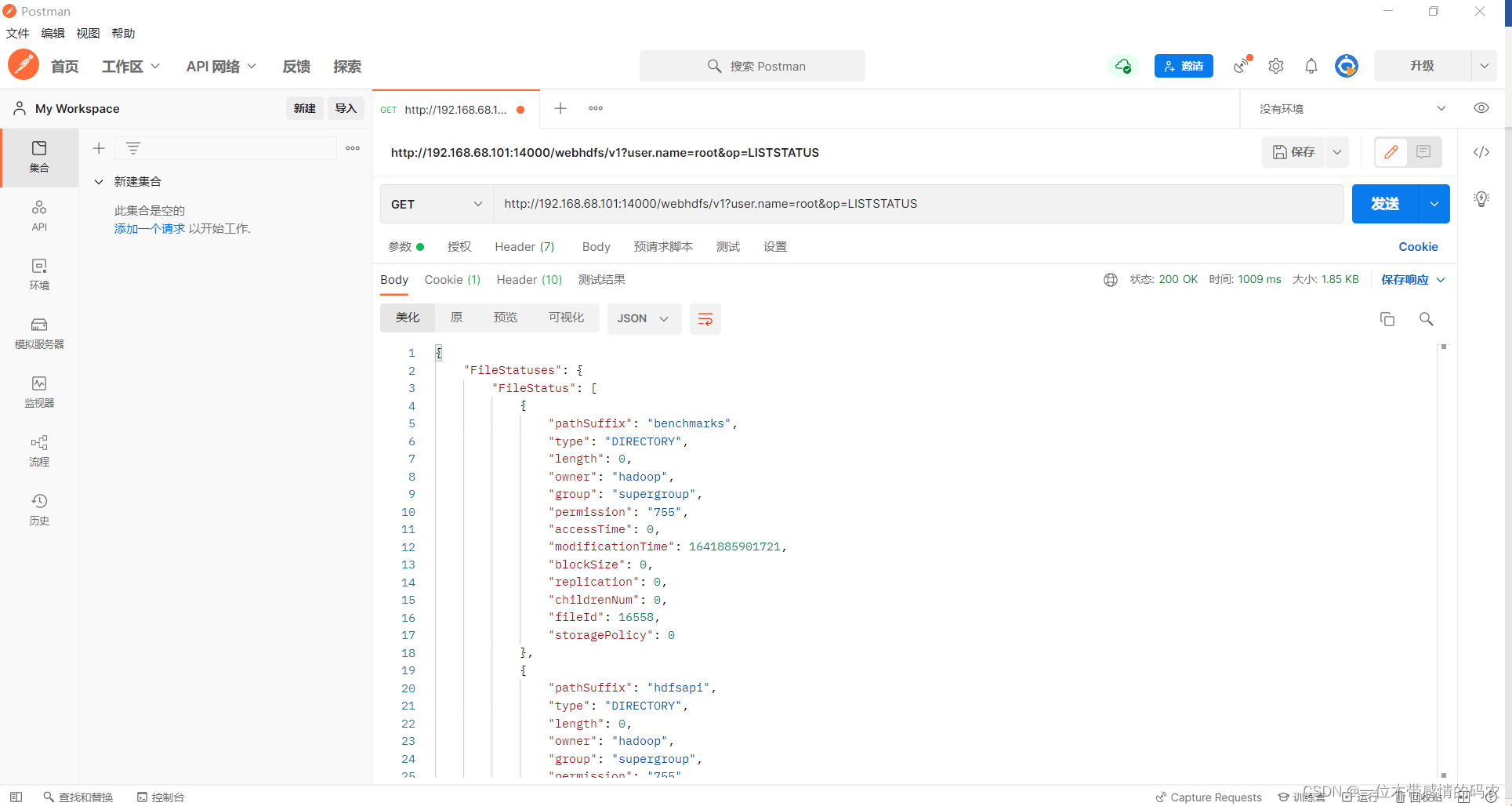
Task: Open the History sidebar icon
Action: coord(39,509)
